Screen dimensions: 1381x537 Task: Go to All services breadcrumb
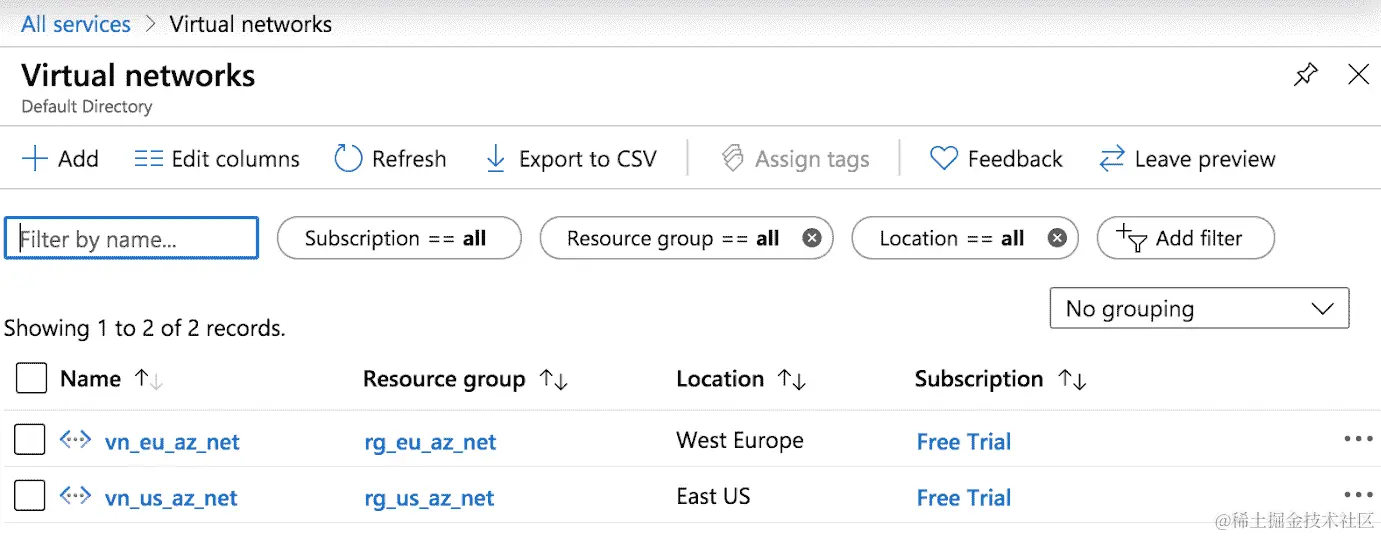coord(76,24)
